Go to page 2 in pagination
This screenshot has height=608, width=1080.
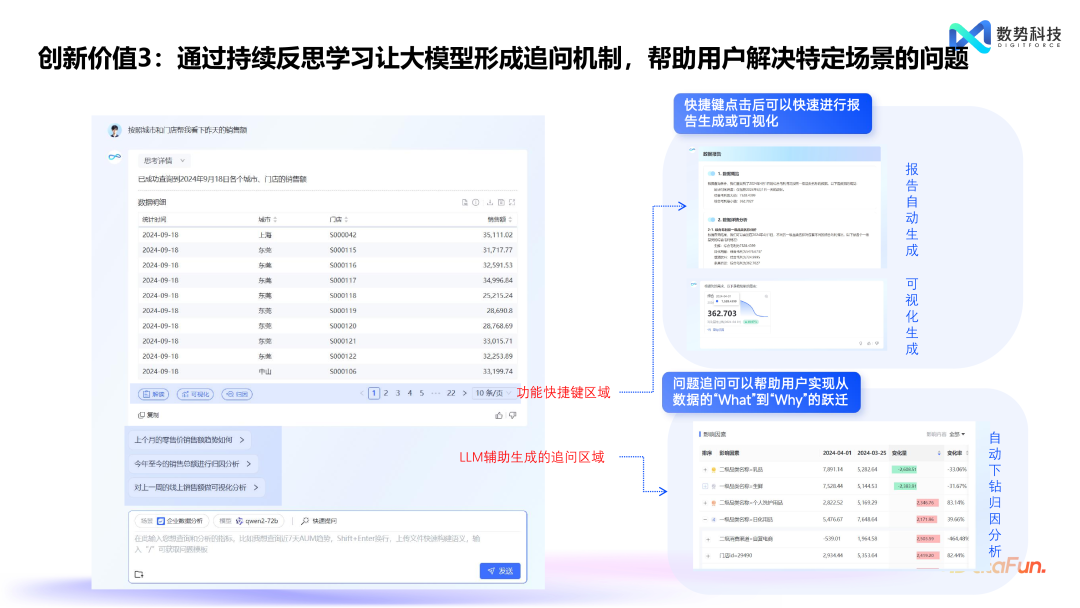pyautogui.click(x=386, y=393)
